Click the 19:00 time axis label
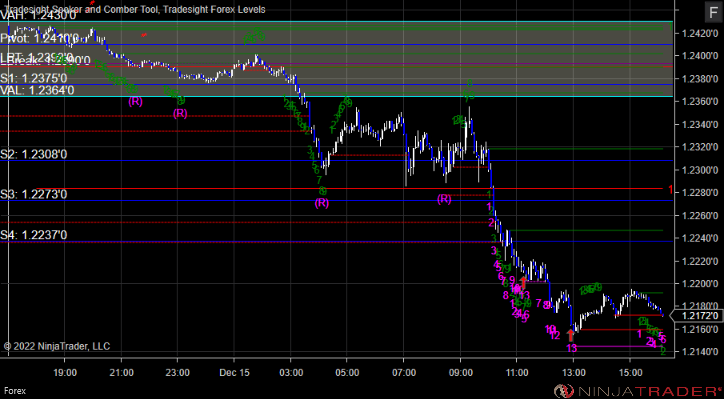This screenshot has width=724, height=399. 65,372
